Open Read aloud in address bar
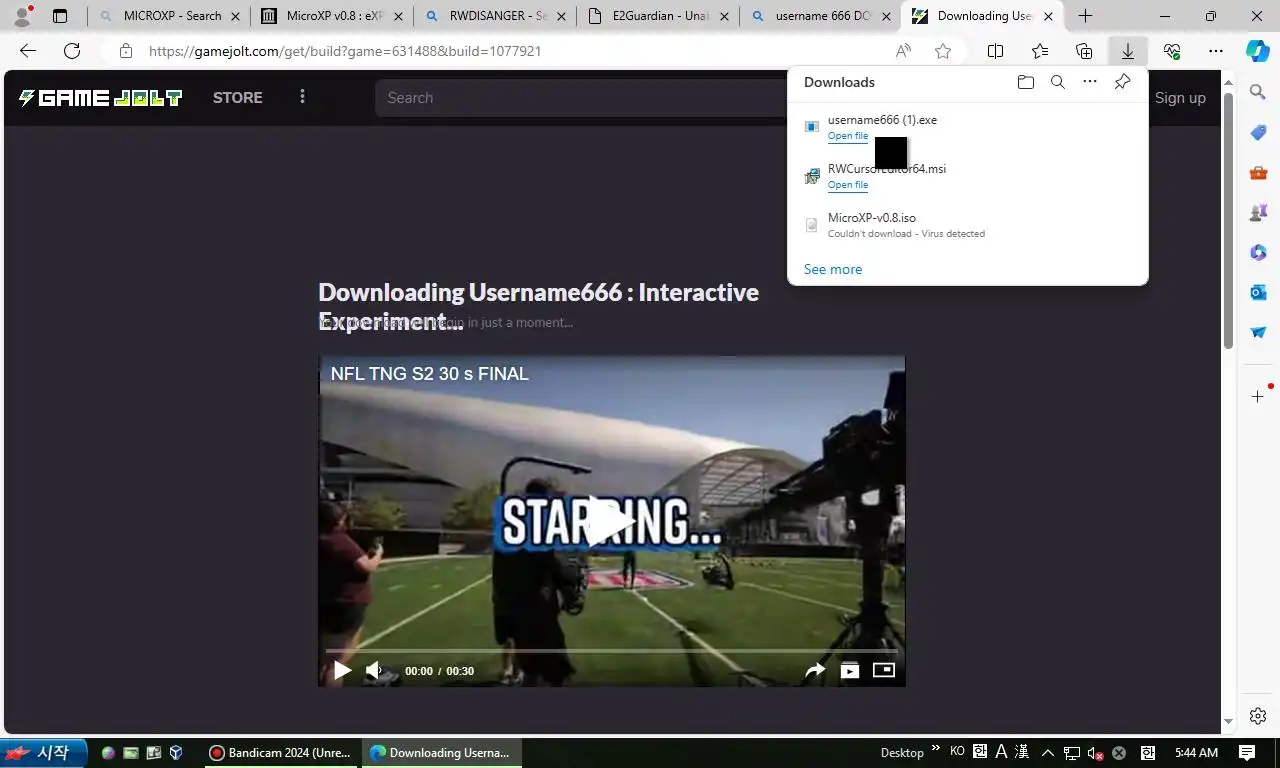The image size is (1280, 768). click(x=903, y=51)
